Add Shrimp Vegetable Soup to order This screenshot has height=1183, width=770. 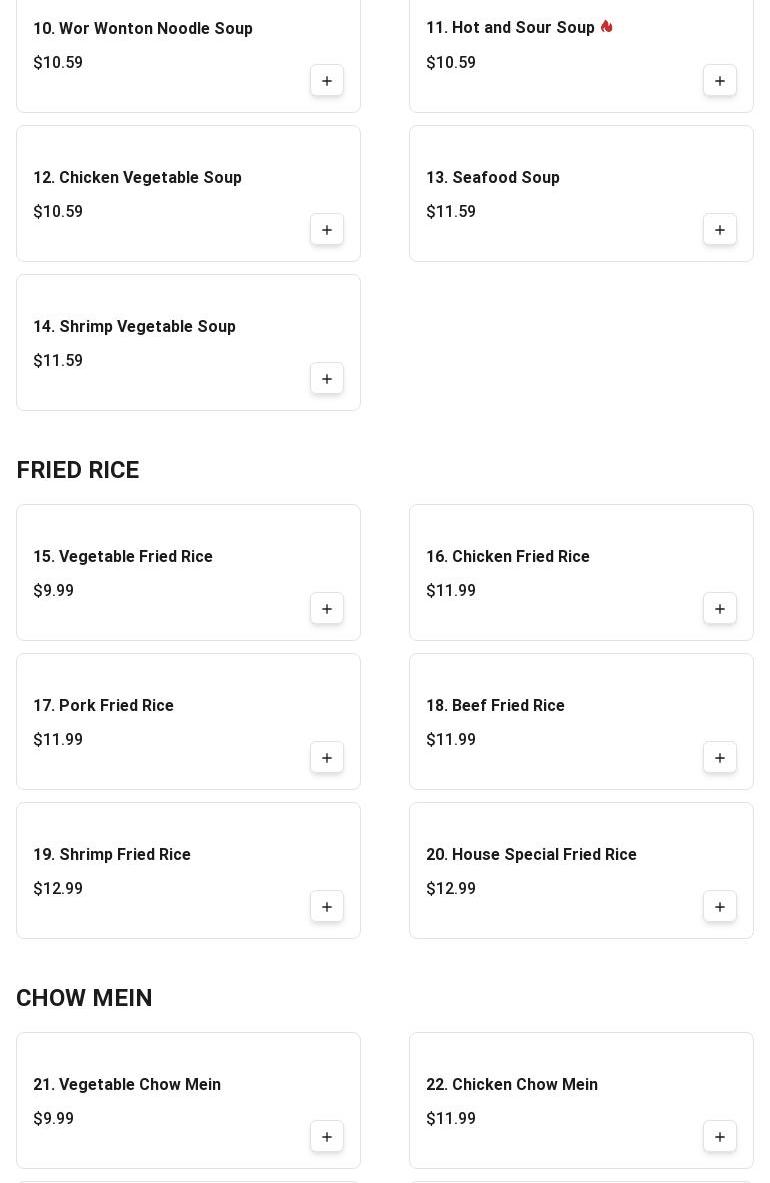pos(327,379)
